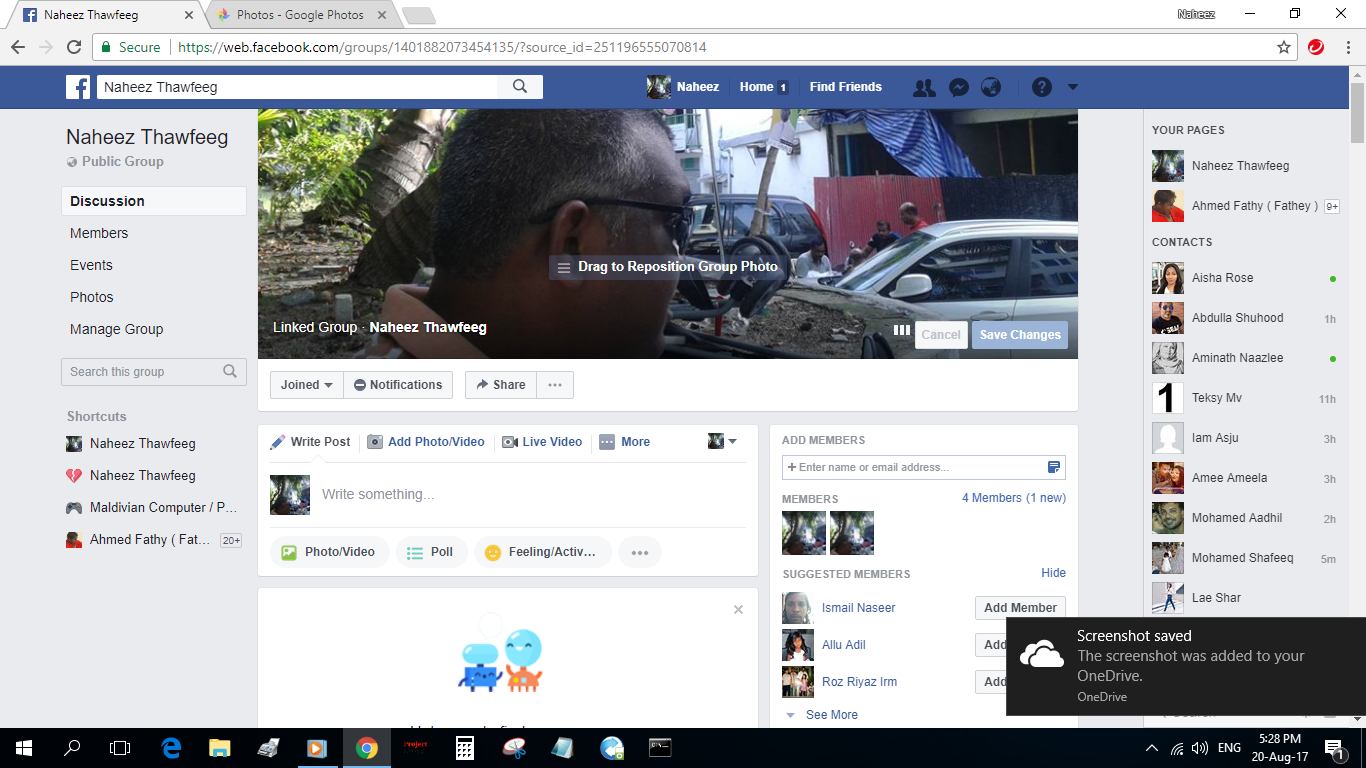Open the three-dots menu beside Share
The height and width of the screenshot is (768, 1366).
click(x=555, y=385)
